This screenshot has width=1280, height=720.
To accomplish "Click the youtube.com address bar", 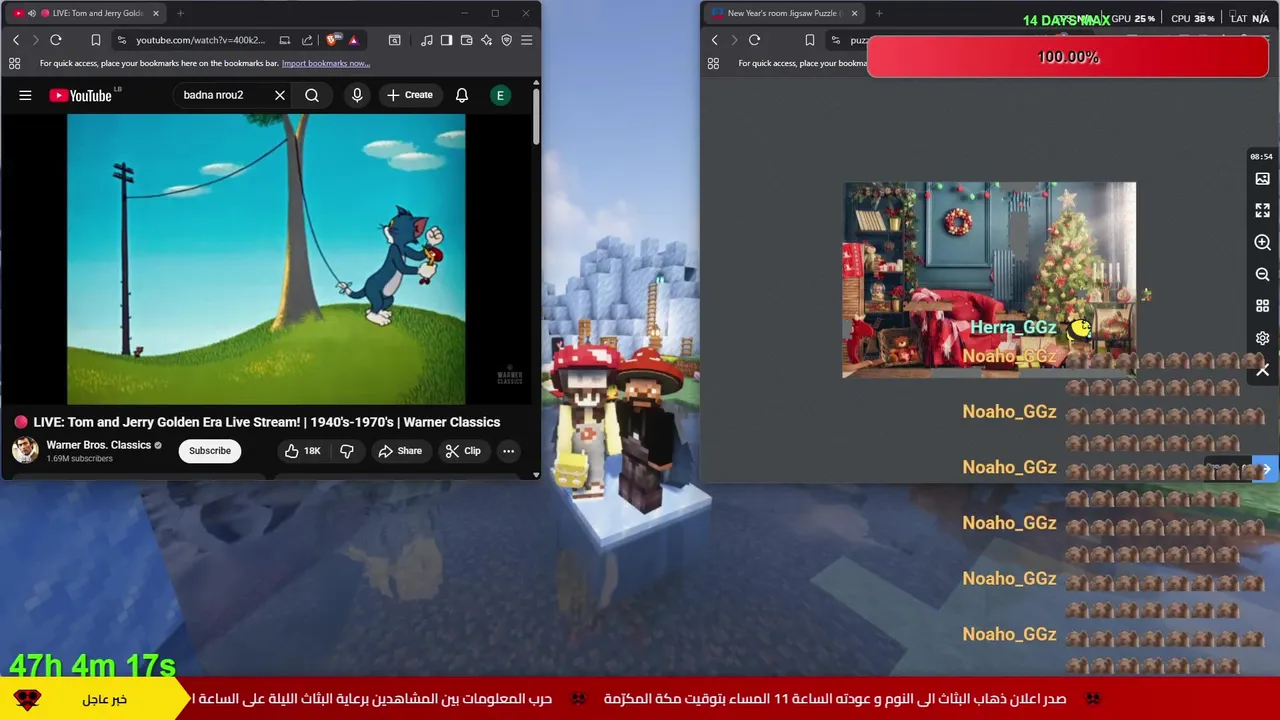I will [200, 40].
